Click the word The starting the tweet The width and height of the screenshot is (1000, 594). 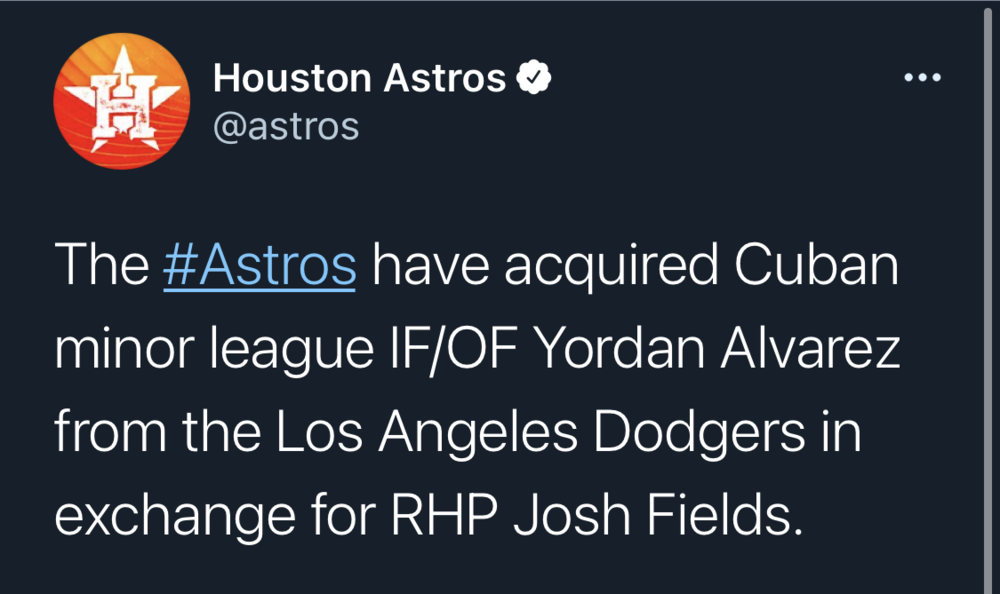[99, 266]
